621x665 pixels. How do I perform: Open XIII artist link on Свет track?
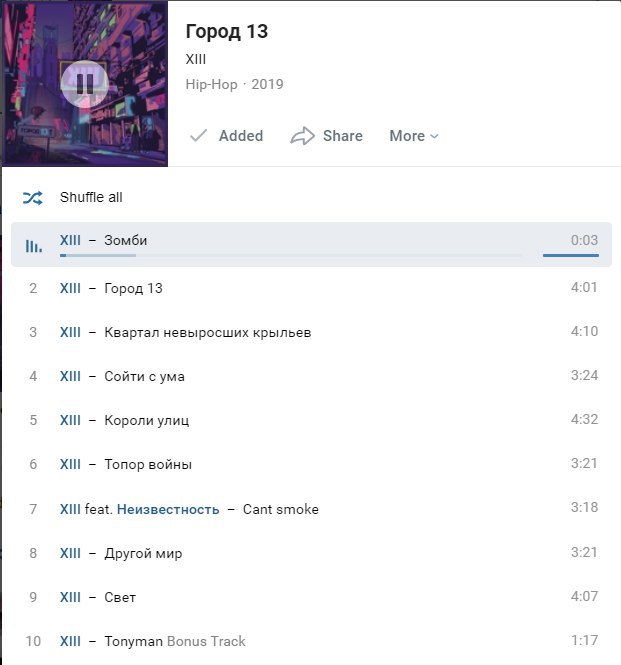click(x=70, y=597)
